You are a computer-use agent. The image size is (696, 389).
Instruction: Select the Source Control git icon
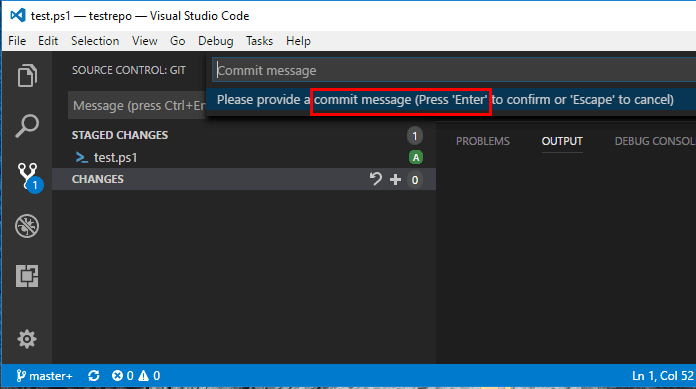coord(28,177)
